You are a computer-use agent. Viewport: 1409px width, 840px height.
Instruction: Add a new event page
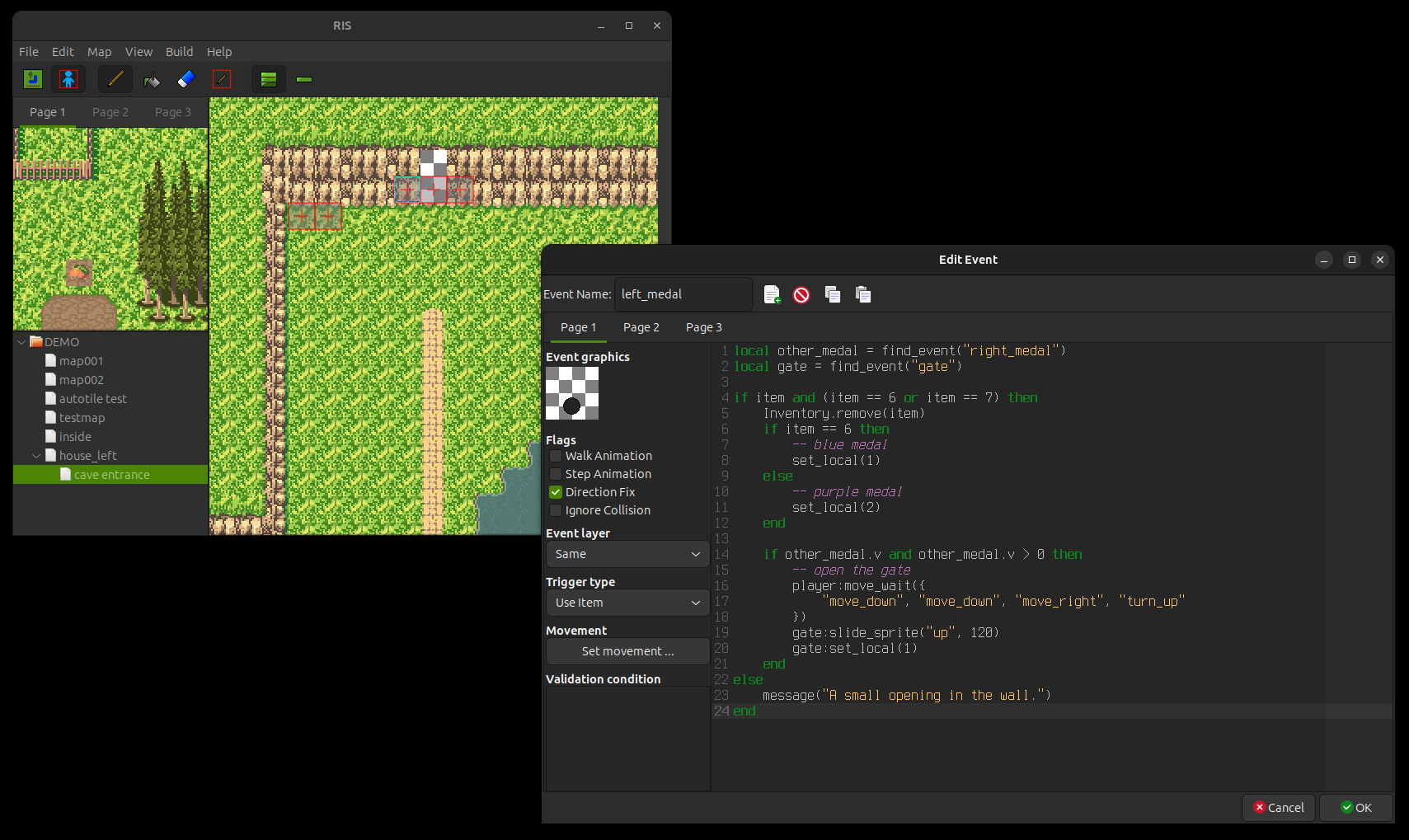(772, 294)
